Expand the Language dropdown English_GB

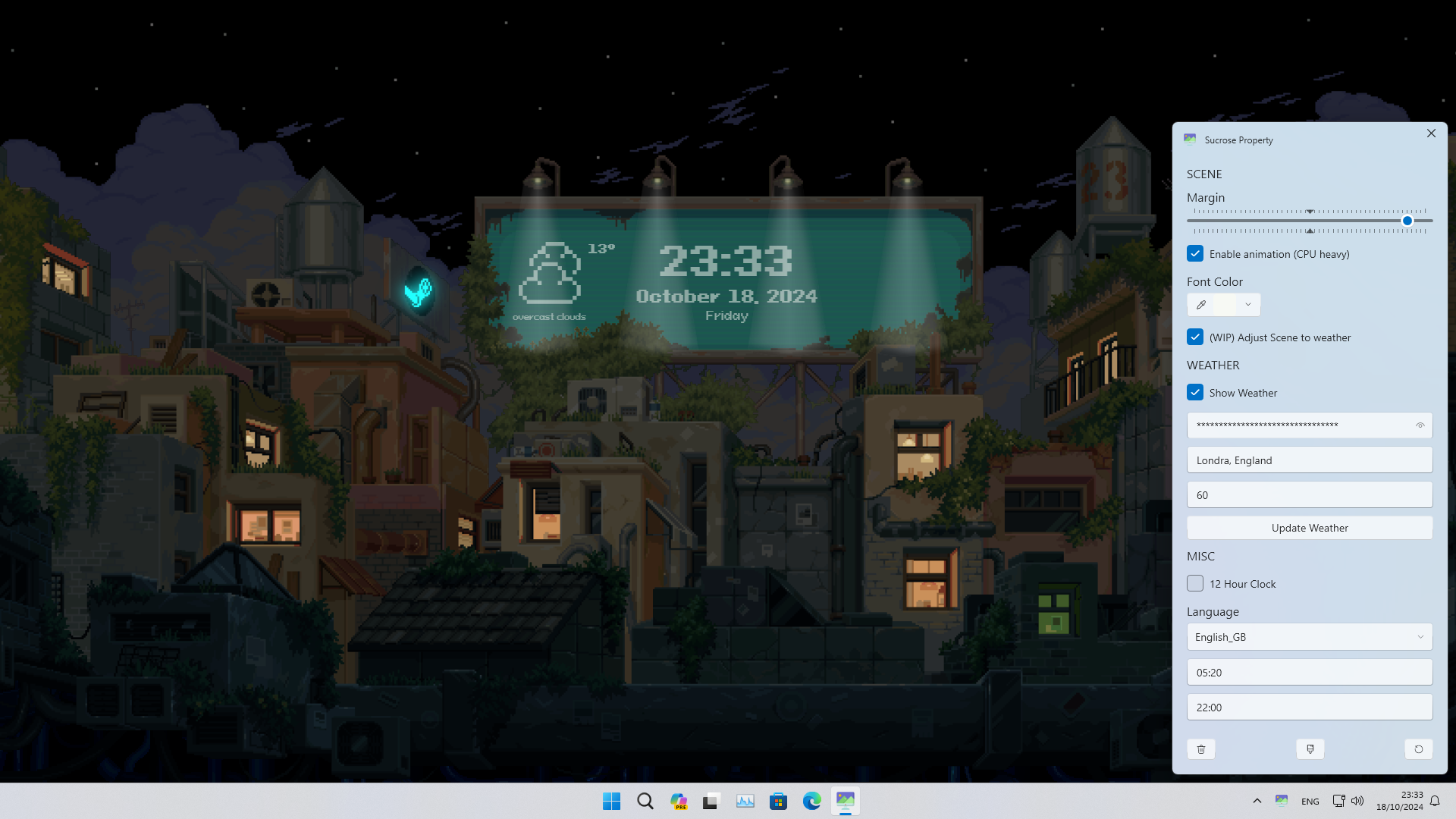(1310, 637)
